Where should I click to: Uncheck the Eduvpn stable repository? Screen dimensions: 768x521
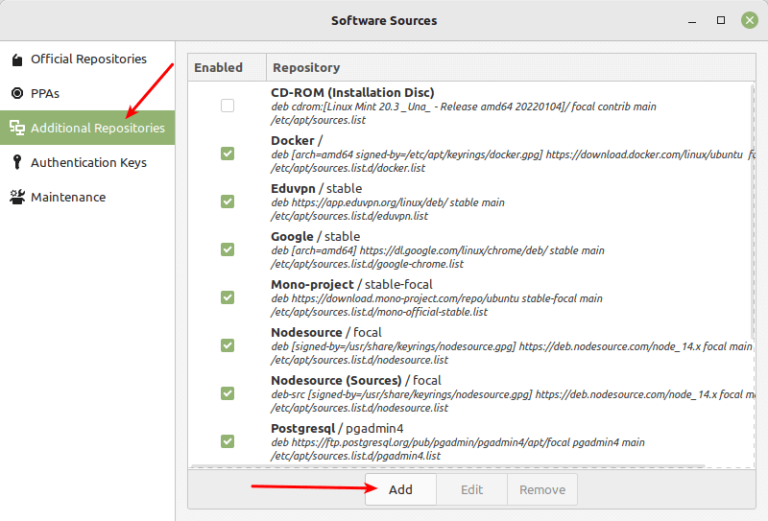(x=228, y=201)
